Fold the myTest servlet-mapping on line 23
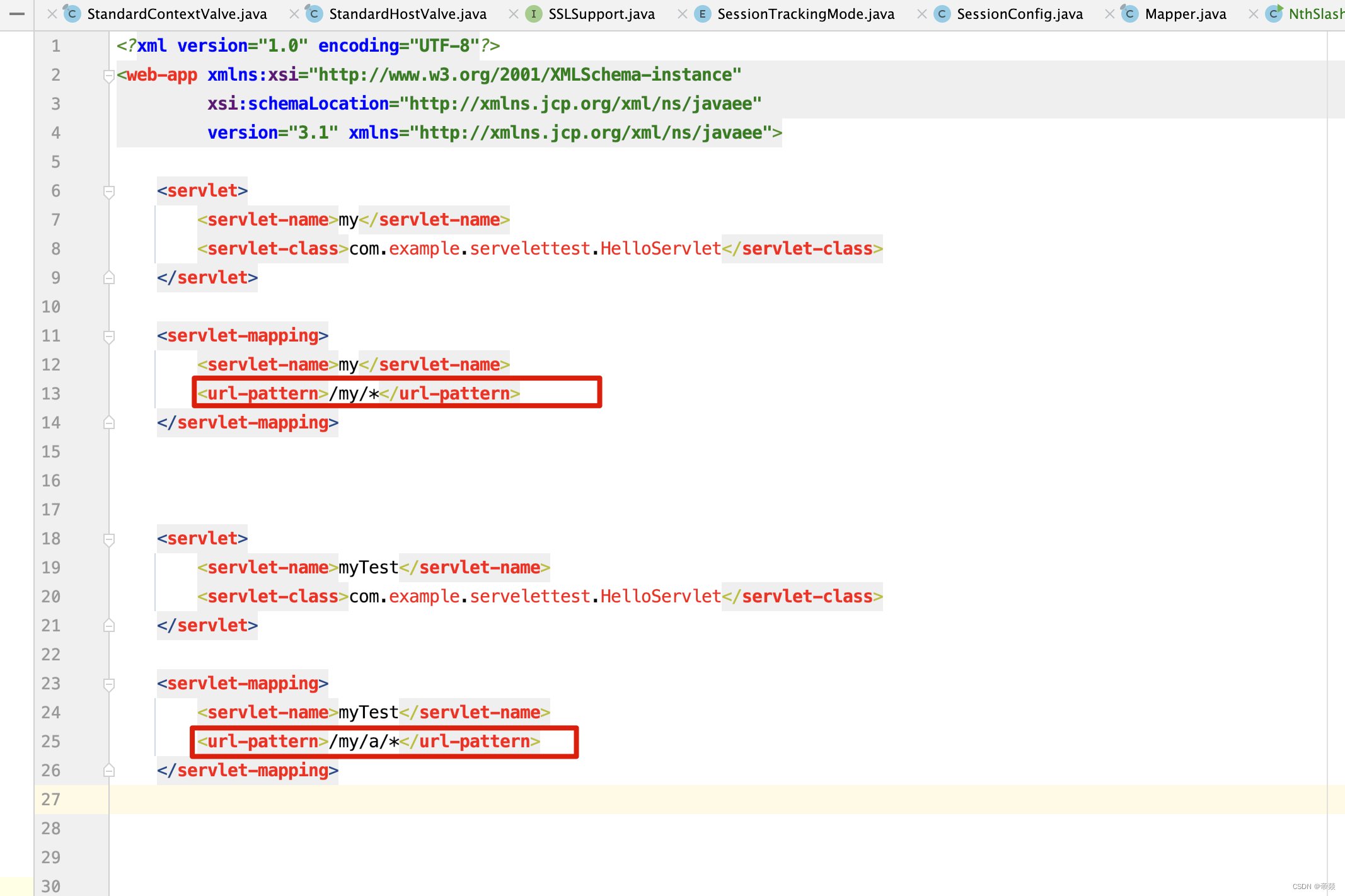The image size is (1345, 896). coord(108,684)
